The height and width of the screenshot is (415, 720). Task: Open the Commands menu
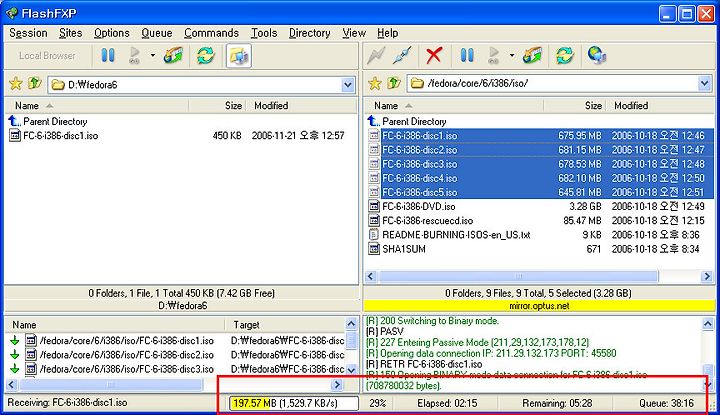pyautogui.click(x=211, y=33)
